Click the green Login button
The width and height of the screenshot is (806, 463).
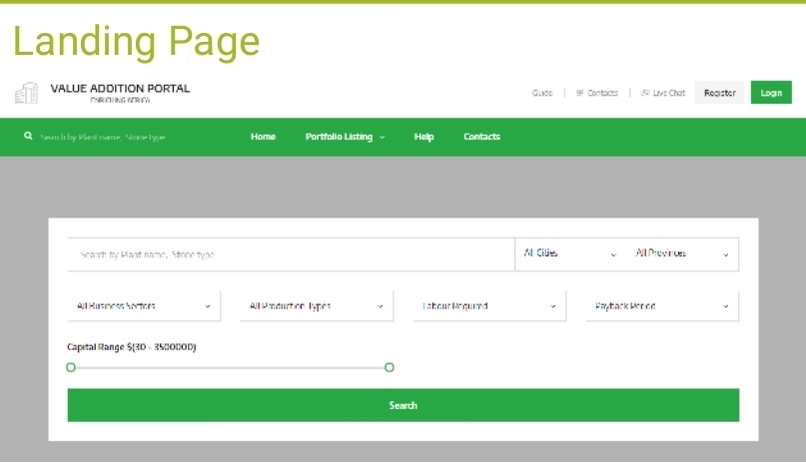coord(771,92)
